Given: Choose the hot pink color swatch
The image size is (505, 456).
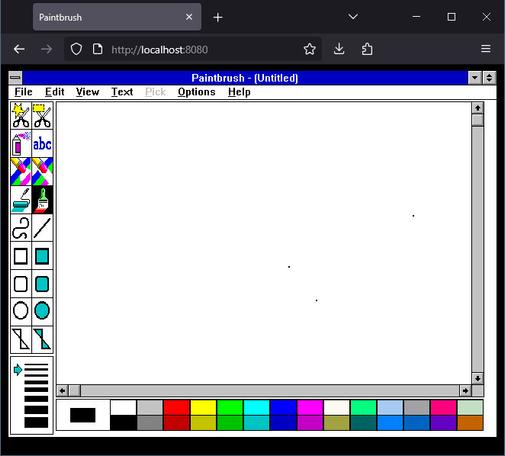Looking at the screenshot, I should coord(444,407).
